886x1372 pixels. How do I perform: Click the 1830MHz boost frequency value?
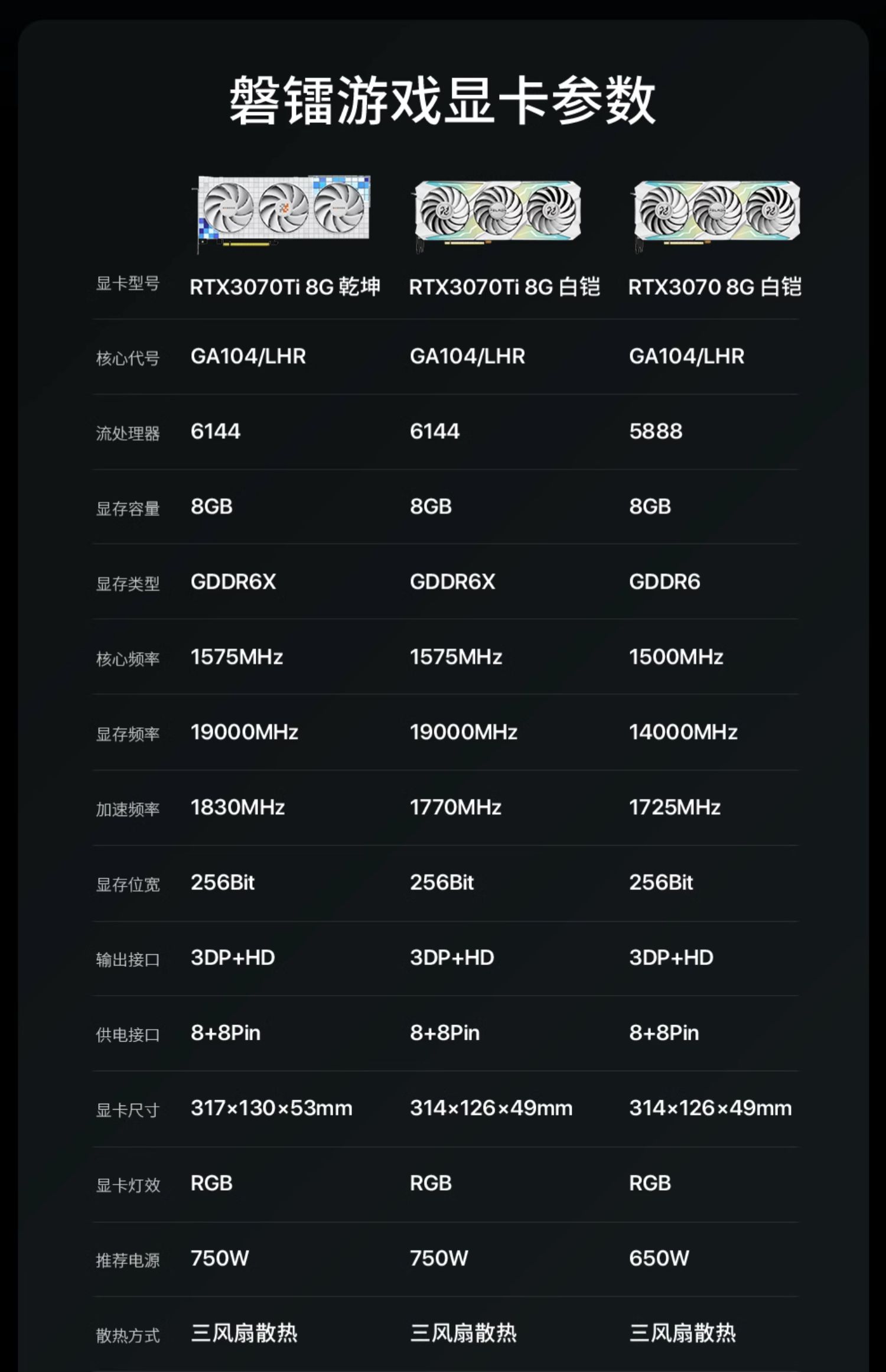(237, 808)
